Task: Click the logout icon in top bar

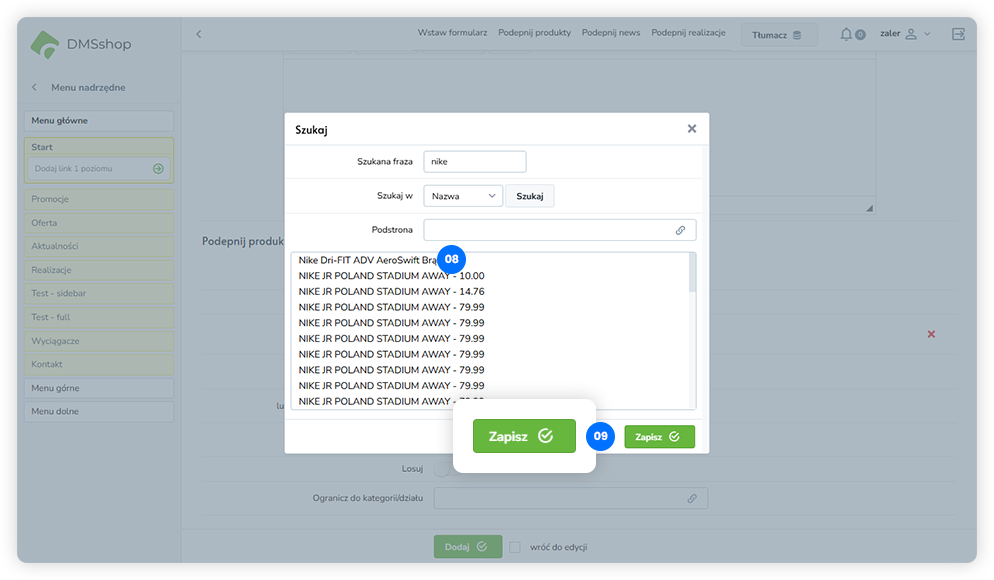Action: click(x=958, y=34)
